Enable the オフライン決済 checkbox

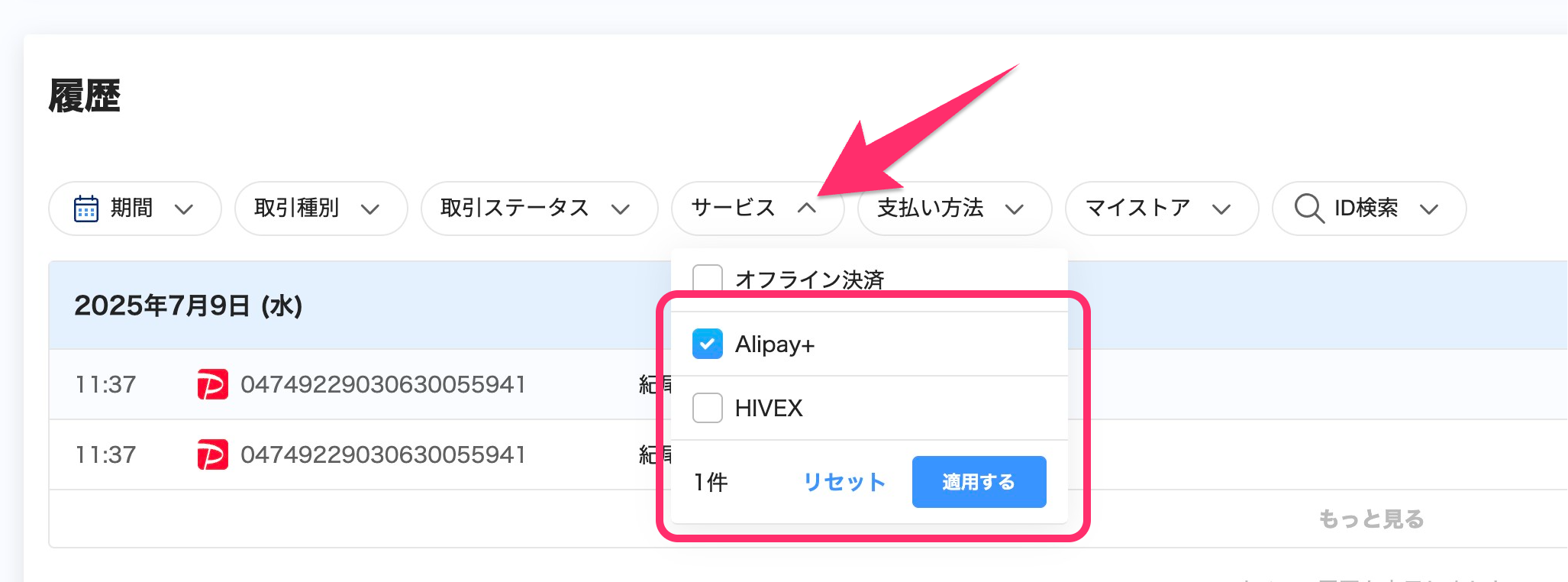(707, 278)
